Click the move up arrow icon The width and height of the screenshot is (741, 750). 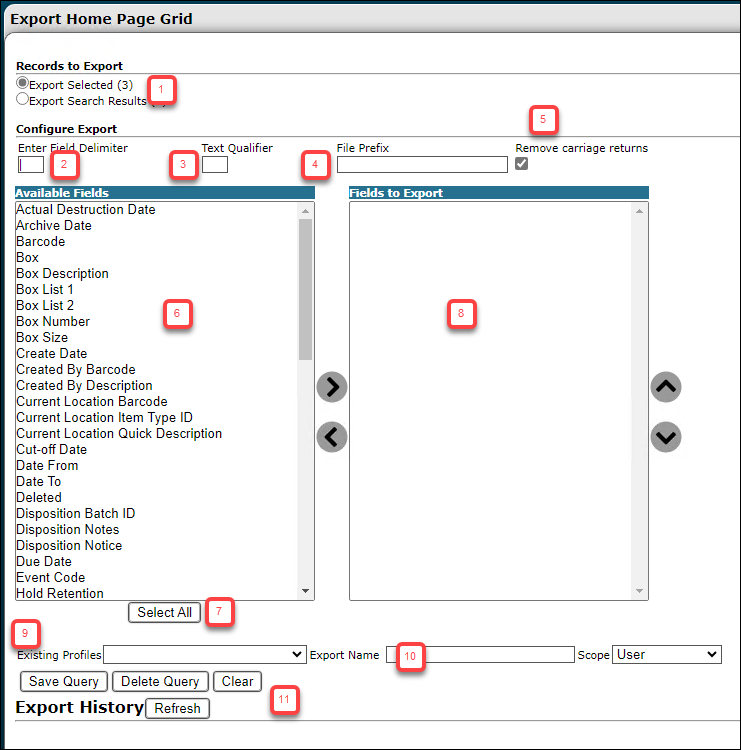click(666, 387)
